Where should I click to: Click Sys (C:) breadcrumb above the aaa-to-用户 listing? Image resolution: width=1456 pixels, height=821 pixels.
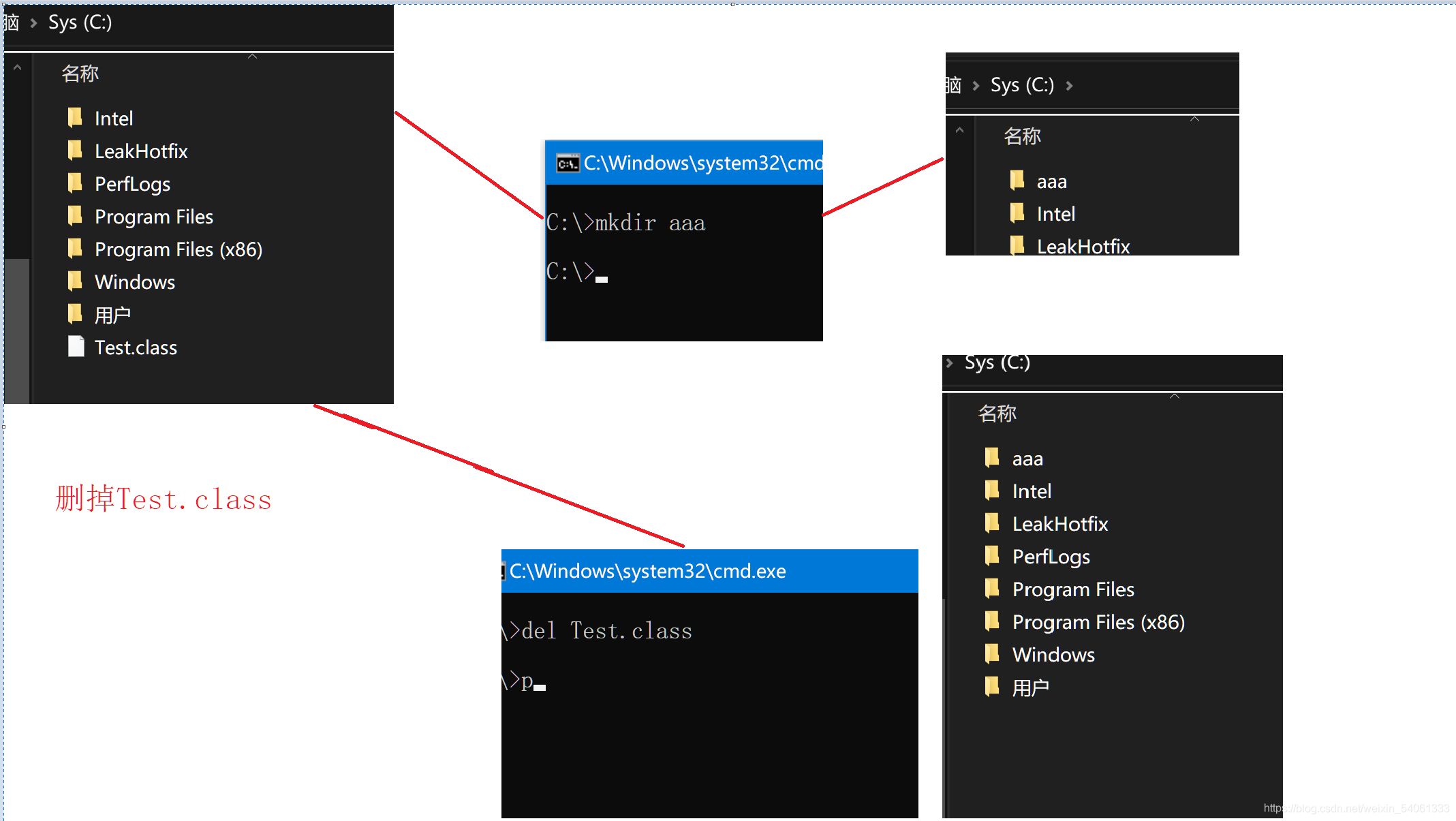pyautogui.click(x=997, y=362)
